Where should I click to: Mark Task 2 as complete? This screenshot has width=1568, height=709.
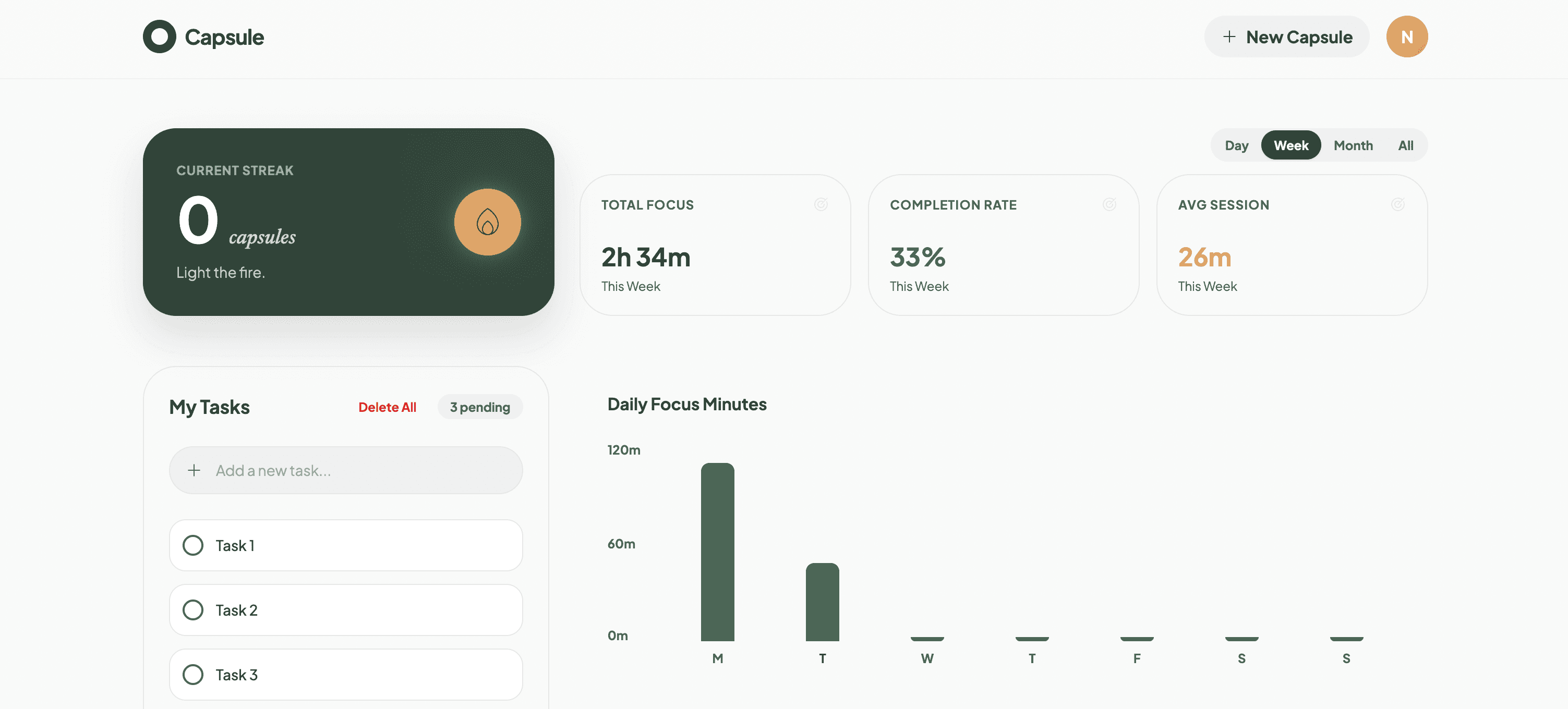click(x=193, y=610)
